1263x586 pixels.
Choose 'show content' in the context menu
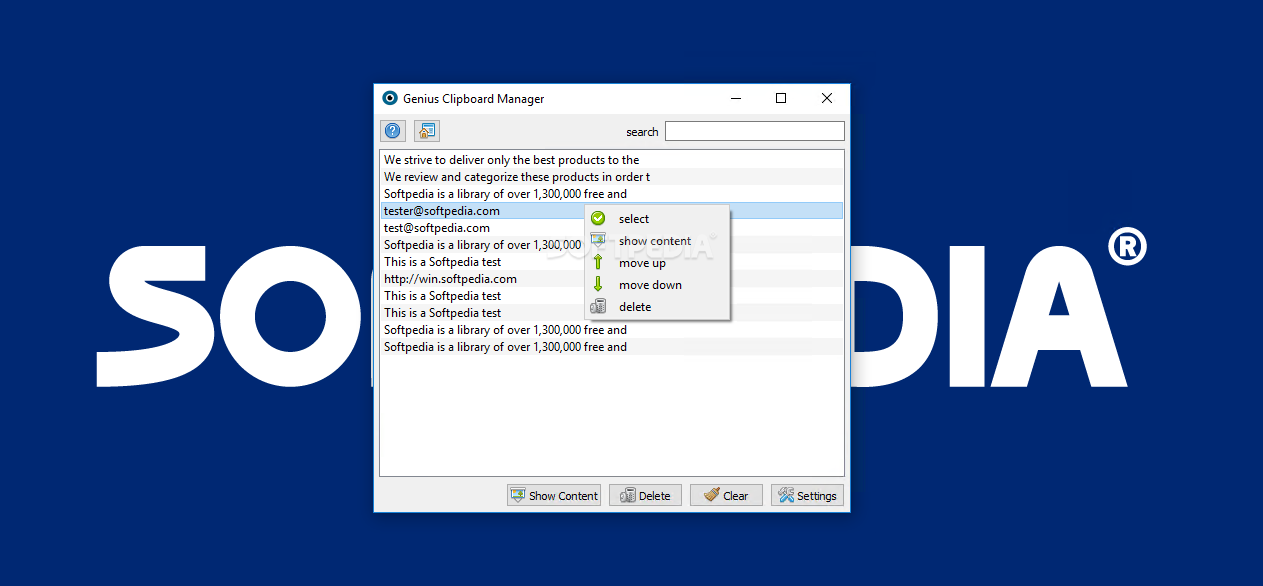658,241
